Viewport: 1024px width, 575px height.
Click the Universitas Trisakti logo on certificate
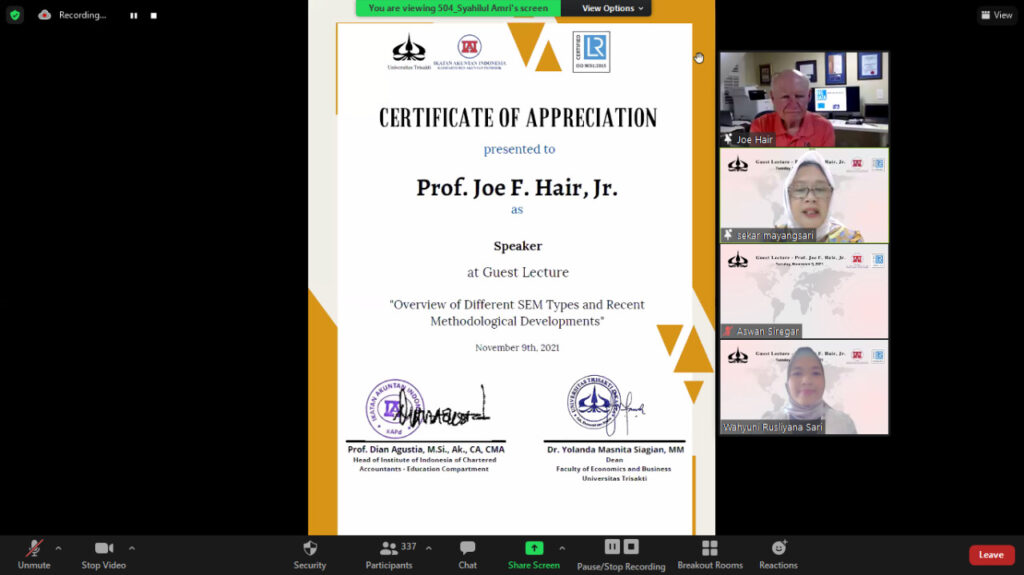pos(409,52)
